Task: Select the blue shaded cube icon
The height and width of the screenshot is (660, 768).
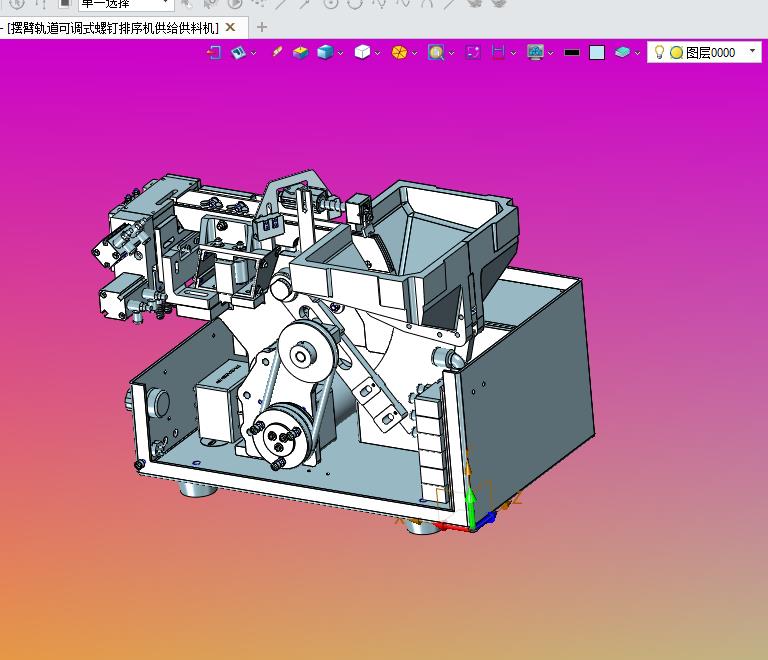Action: (325, 52)
